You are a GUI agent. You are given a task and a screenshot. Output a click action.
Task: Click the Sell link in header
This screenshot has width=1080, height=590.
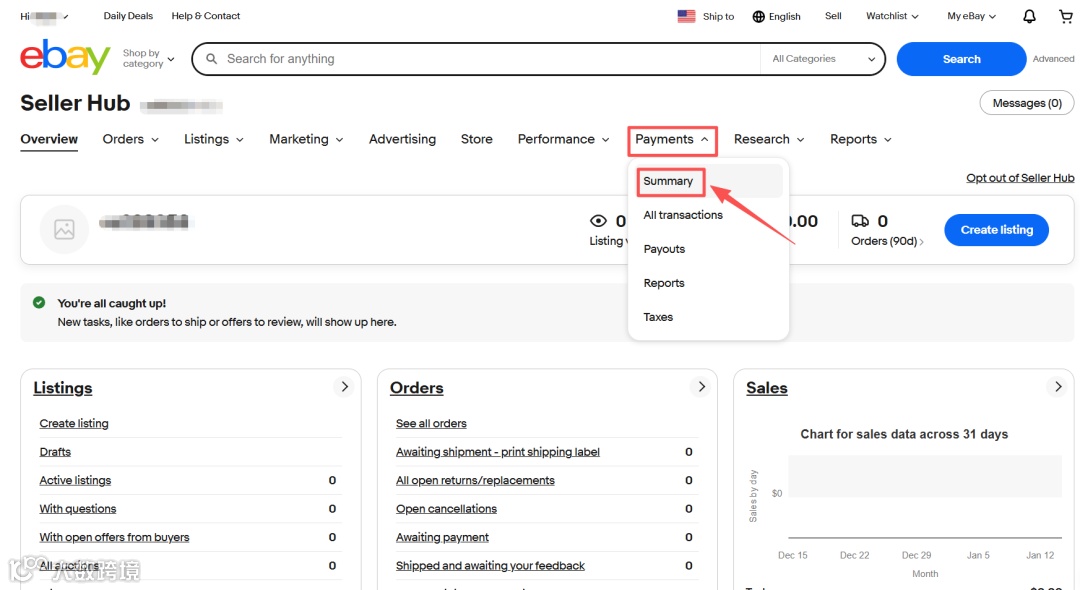click(x=833, y=16)
